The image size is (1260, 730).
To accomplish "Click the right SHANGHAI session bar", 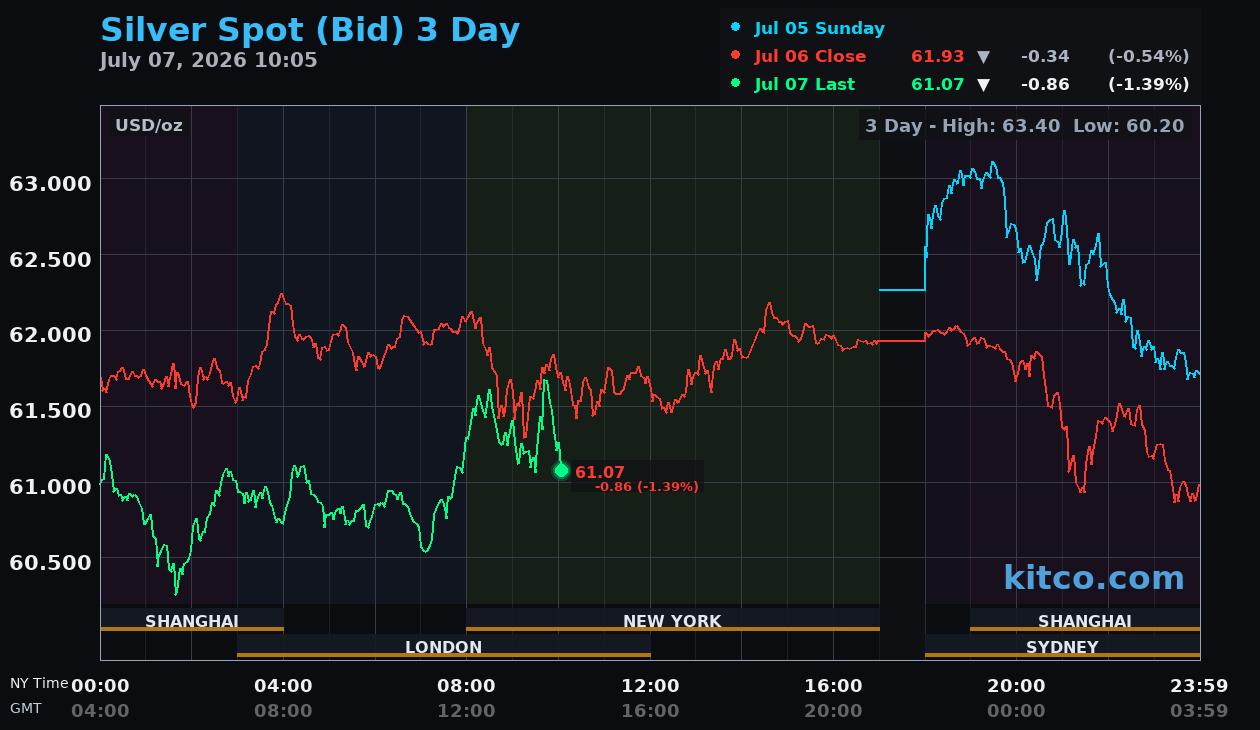I will 1085,620.
